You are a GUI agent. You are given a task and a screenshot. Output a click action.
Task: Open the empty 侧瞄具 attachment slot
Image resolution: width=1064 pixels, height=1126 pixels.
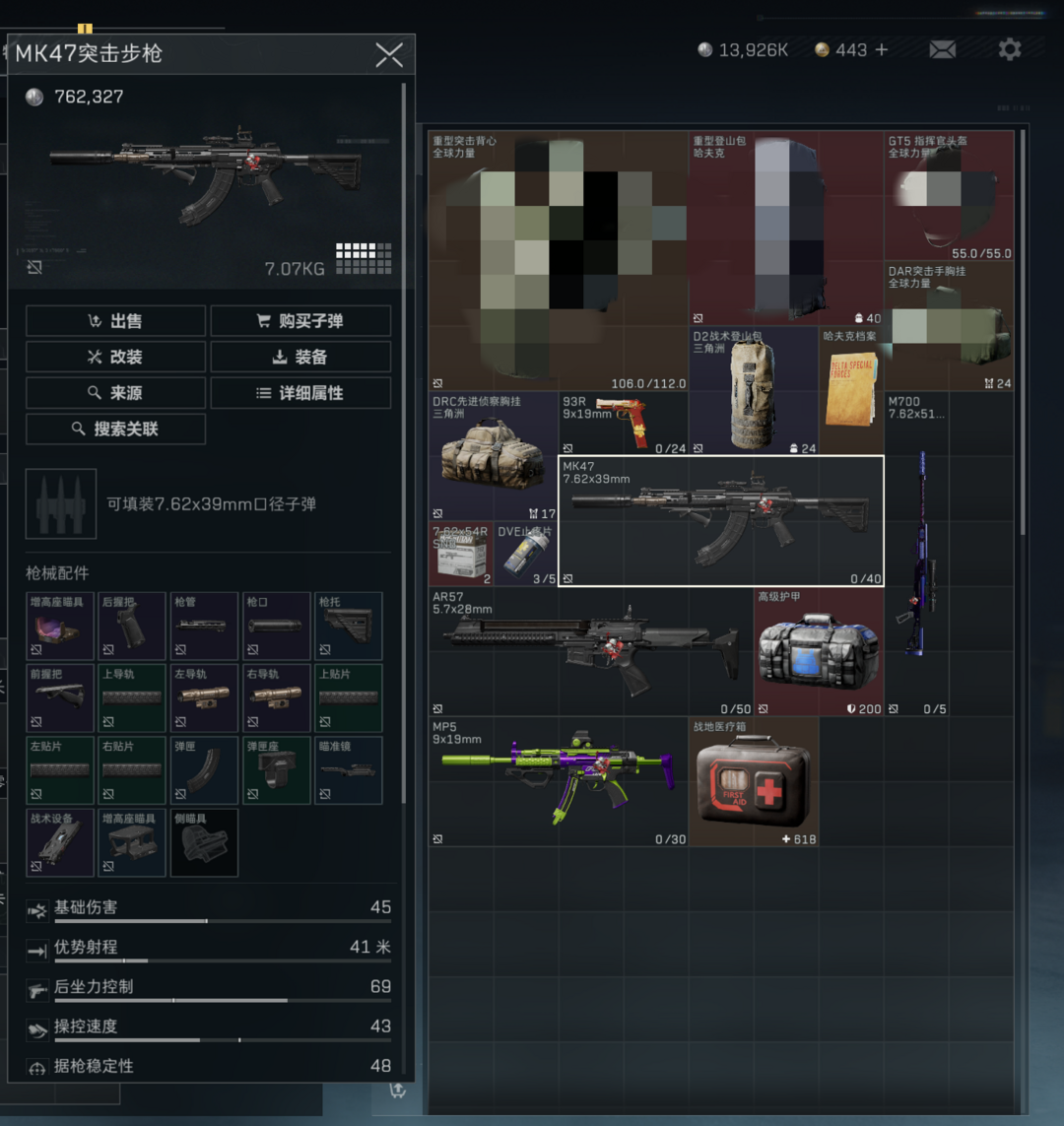pyautogui.click(x=204, y=842)
